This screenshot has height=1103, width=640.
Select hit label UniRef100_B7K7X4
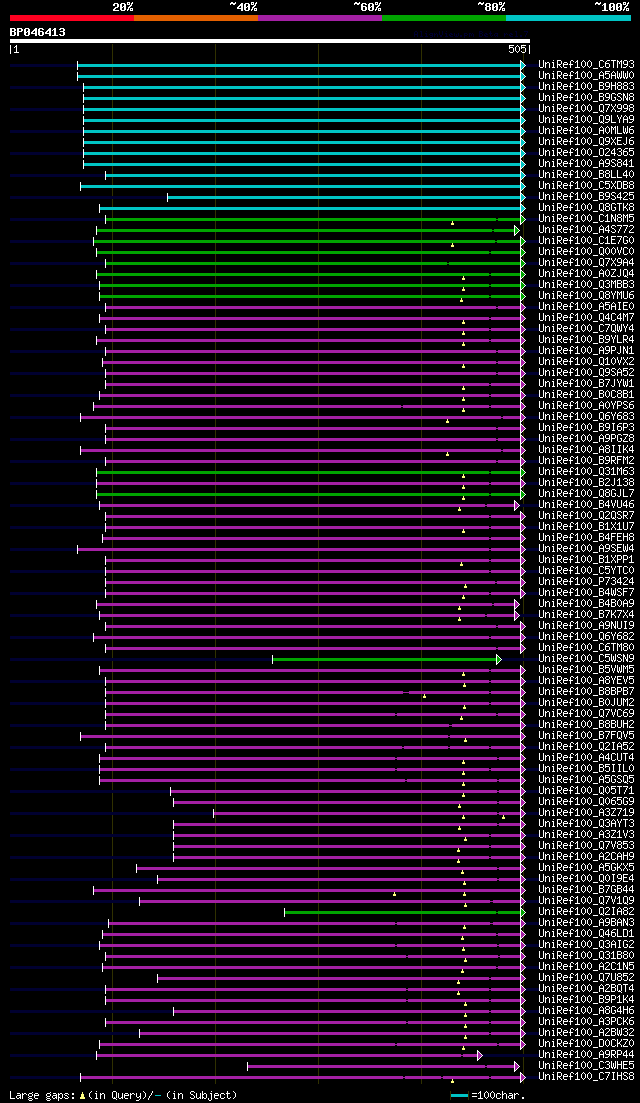[587, 615]
